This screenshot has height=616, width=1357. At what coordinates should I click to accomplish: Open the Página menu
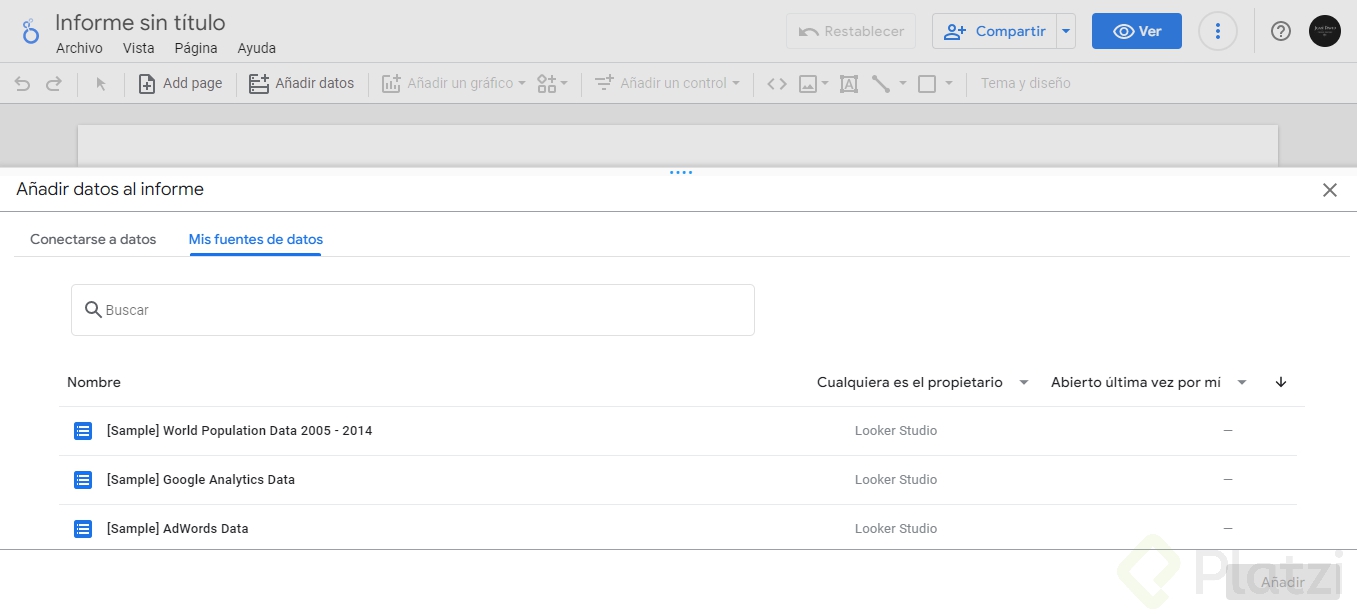pyautogui.click(x=196, y=48)
